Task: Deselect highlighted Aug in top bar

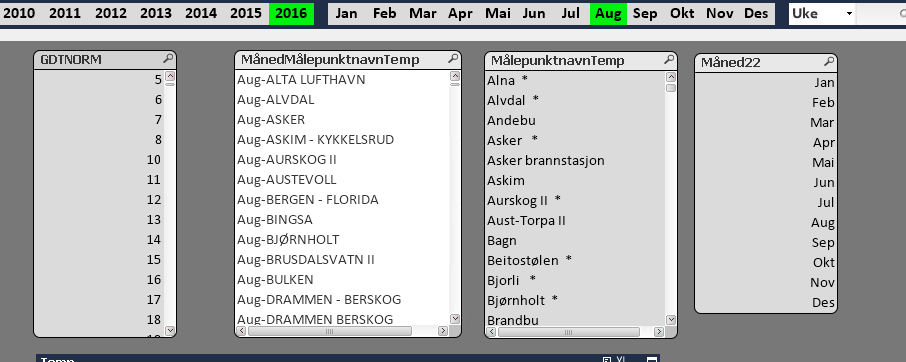Action: [608, 14]
